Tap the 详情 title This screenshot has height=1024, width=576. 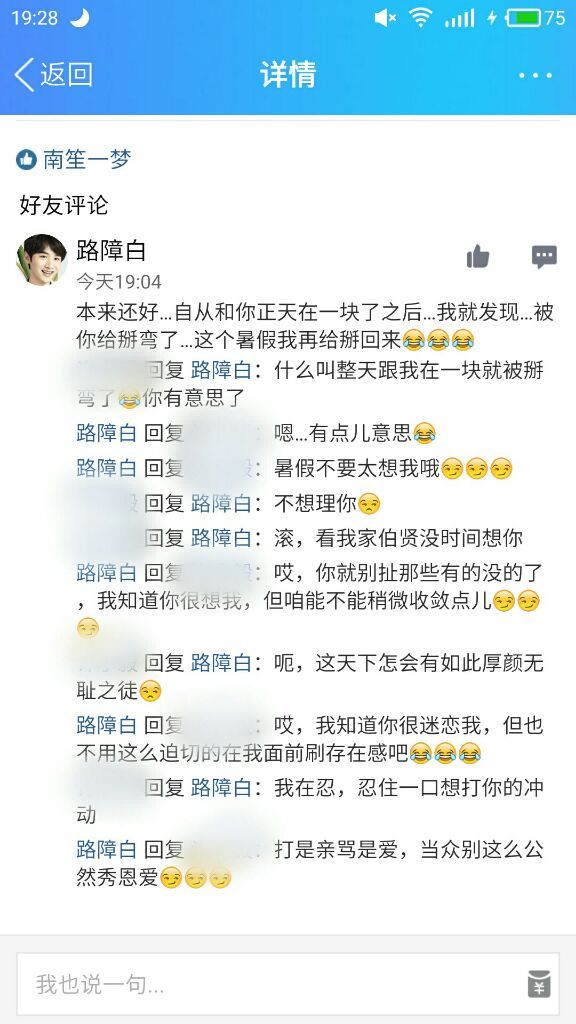288,74
